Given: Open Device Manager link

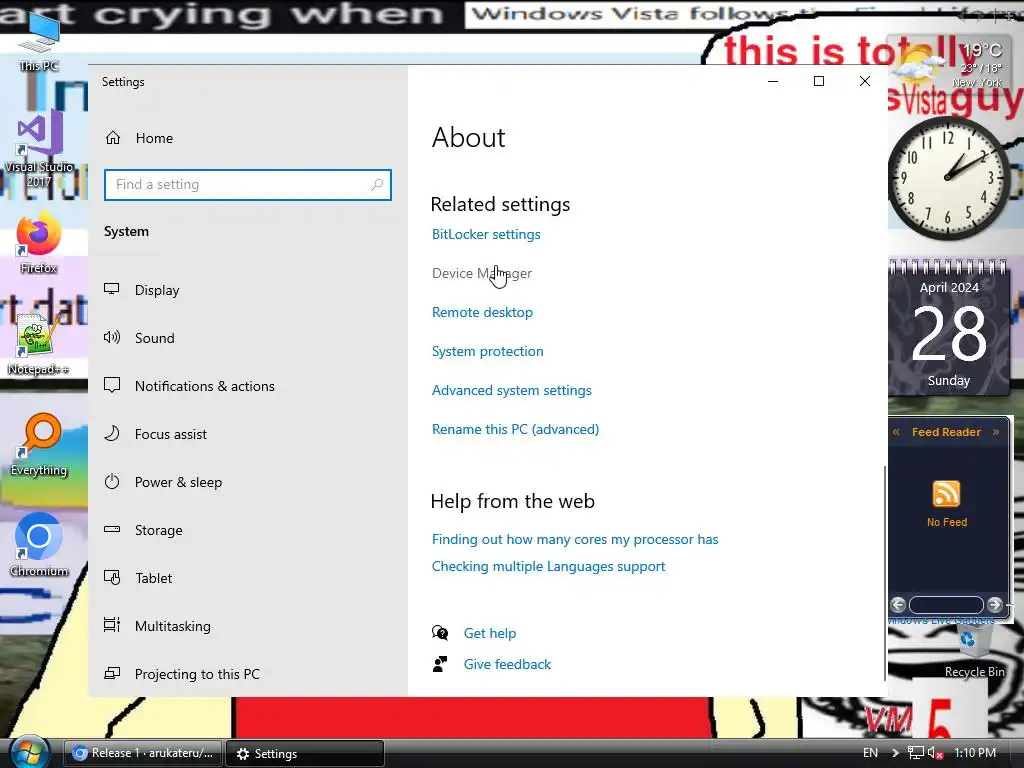Looking at the screenshot, I should pos(482,273).
